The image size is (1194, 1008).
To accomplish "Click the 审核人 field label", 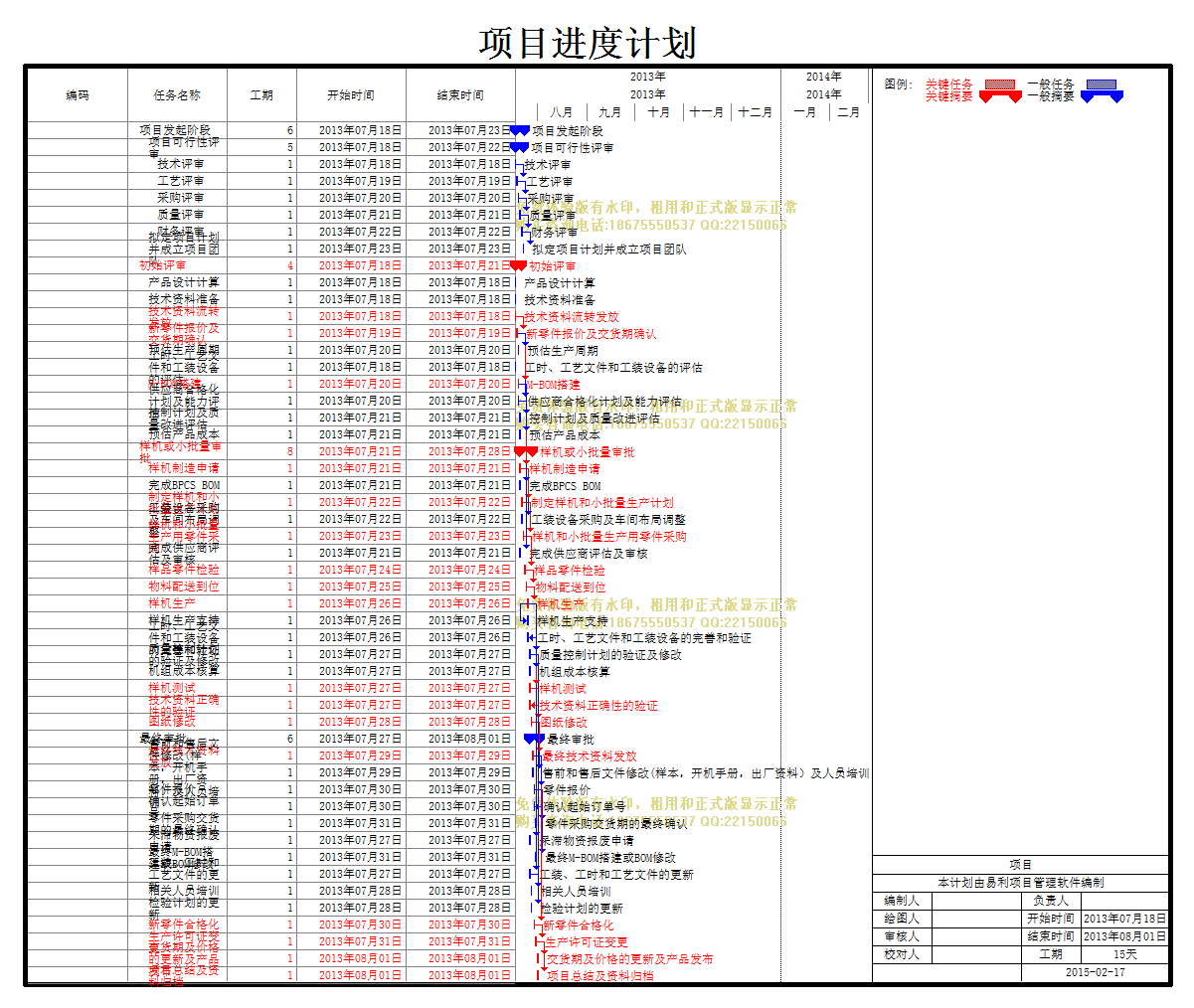I will [x=902, y=936].
